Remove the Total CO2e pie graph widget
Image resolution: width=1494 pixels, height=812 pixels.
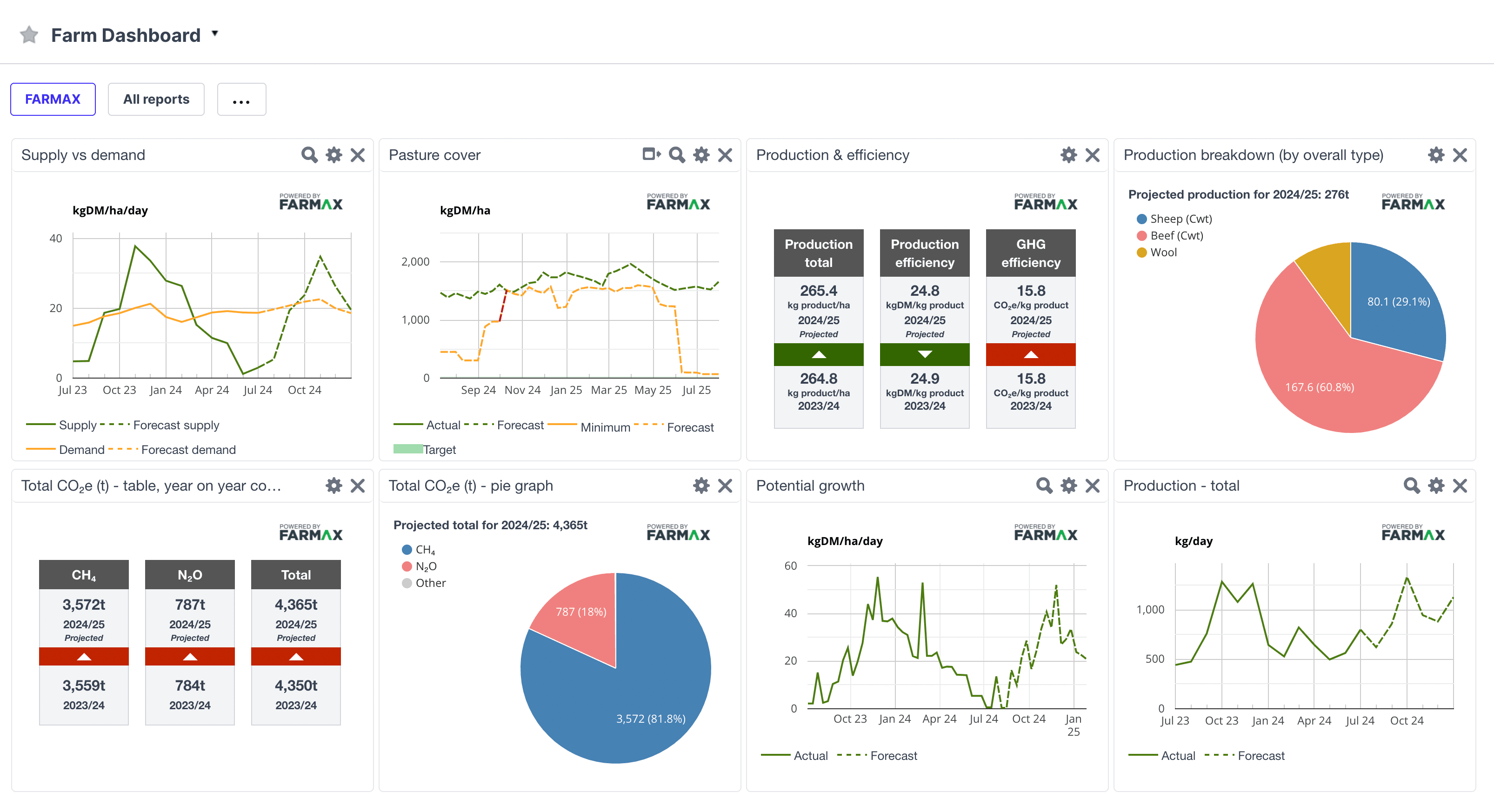[725, 486]
